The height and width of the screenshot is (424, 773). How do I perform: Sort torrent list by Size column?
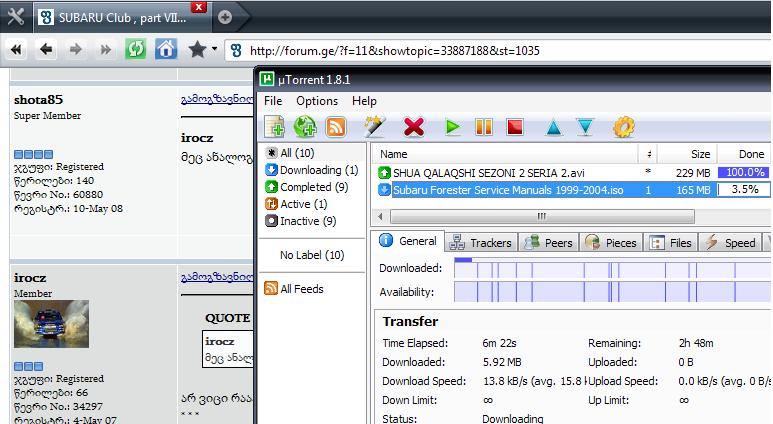[687, 154]
